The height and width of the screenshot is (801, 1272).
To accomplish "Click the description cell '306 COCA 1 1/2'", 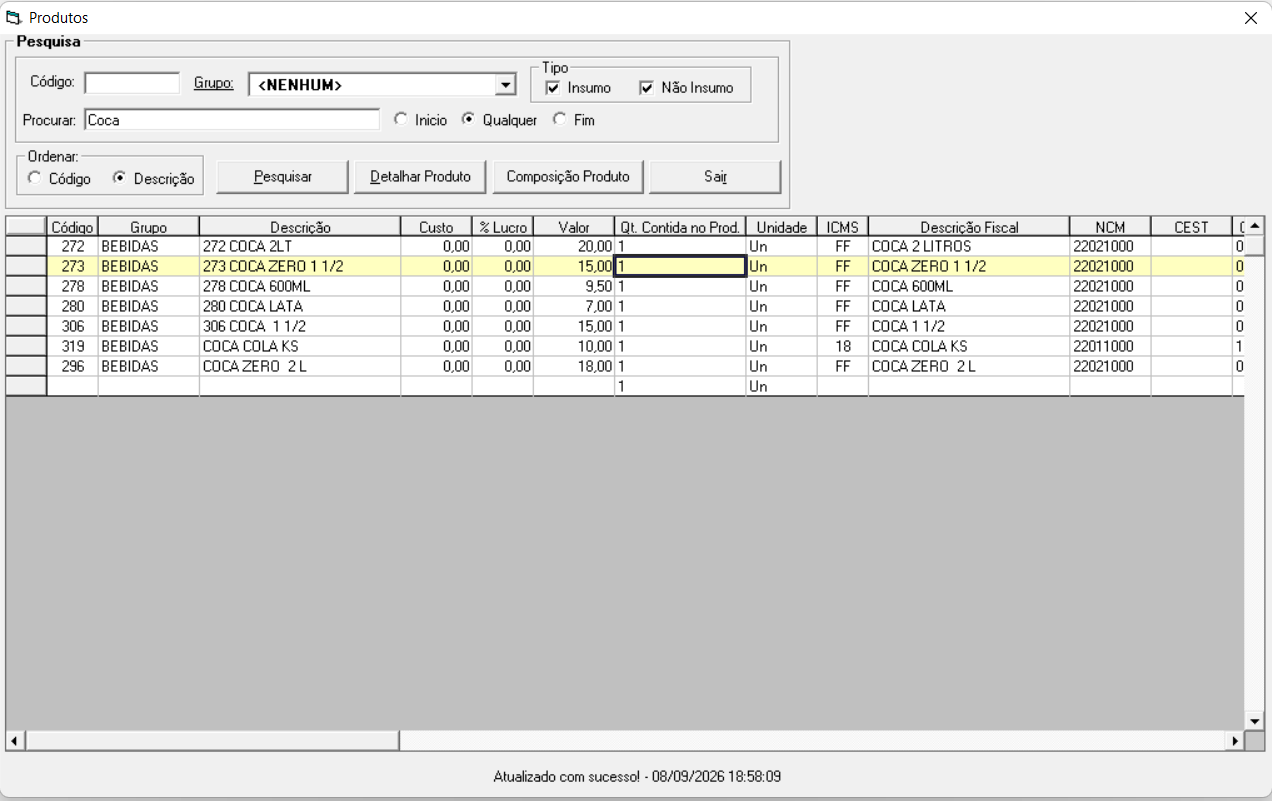I will click(300, 326).
